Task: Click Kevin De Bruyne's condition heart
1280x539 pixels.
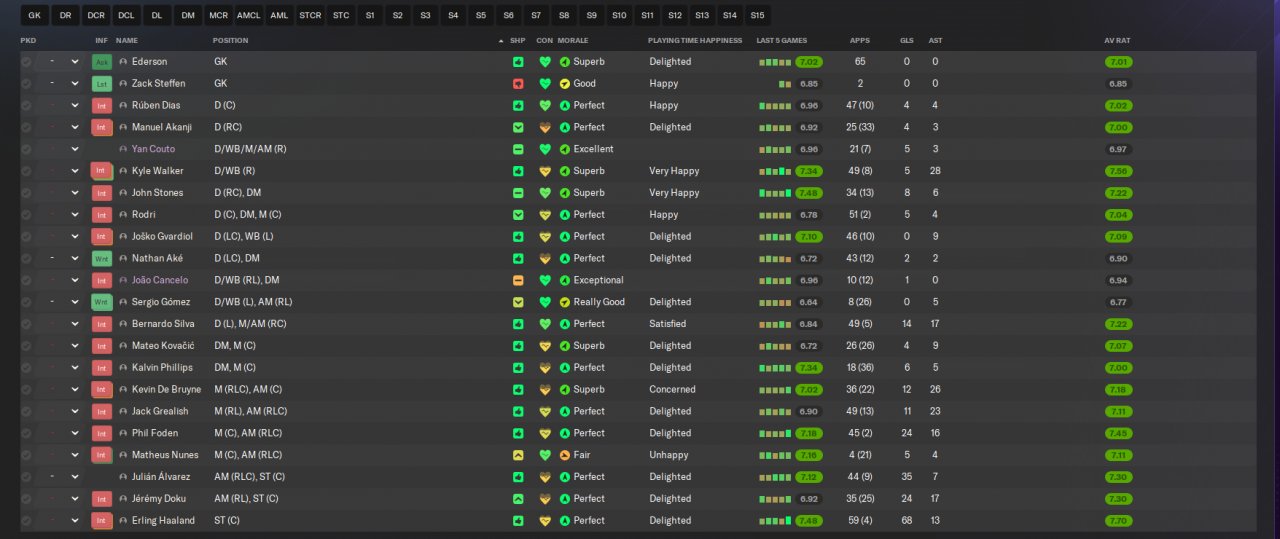Action: tap(545, 390)
